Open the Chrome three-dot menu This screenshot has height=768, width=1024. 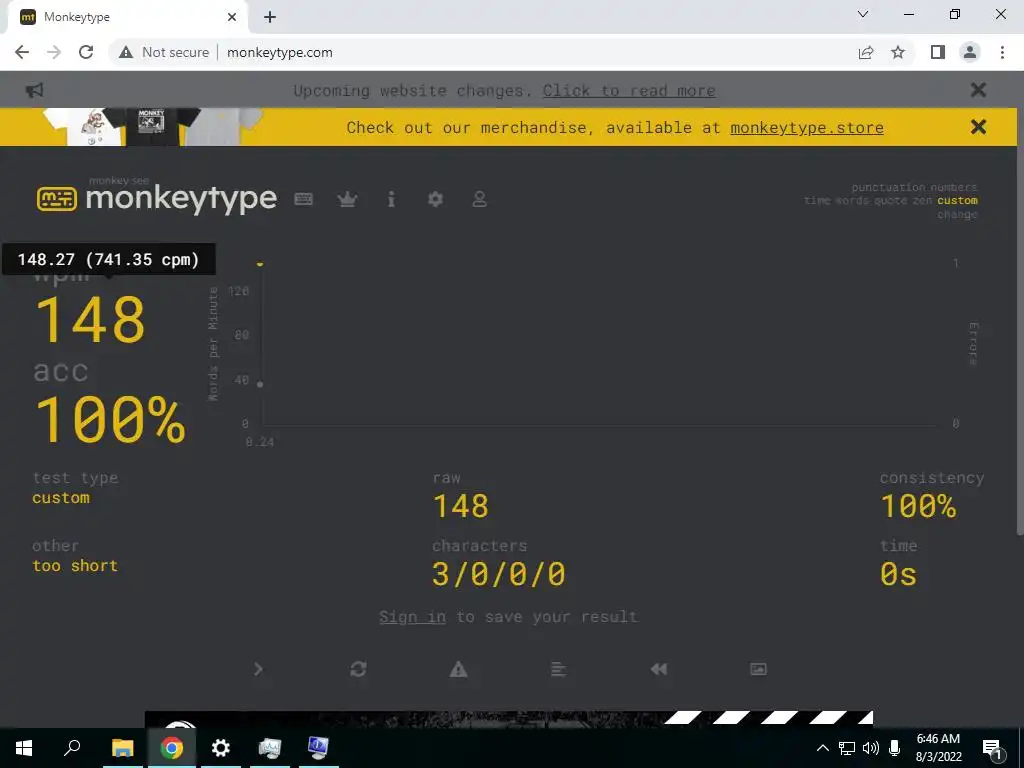[x=1002, y=52]
